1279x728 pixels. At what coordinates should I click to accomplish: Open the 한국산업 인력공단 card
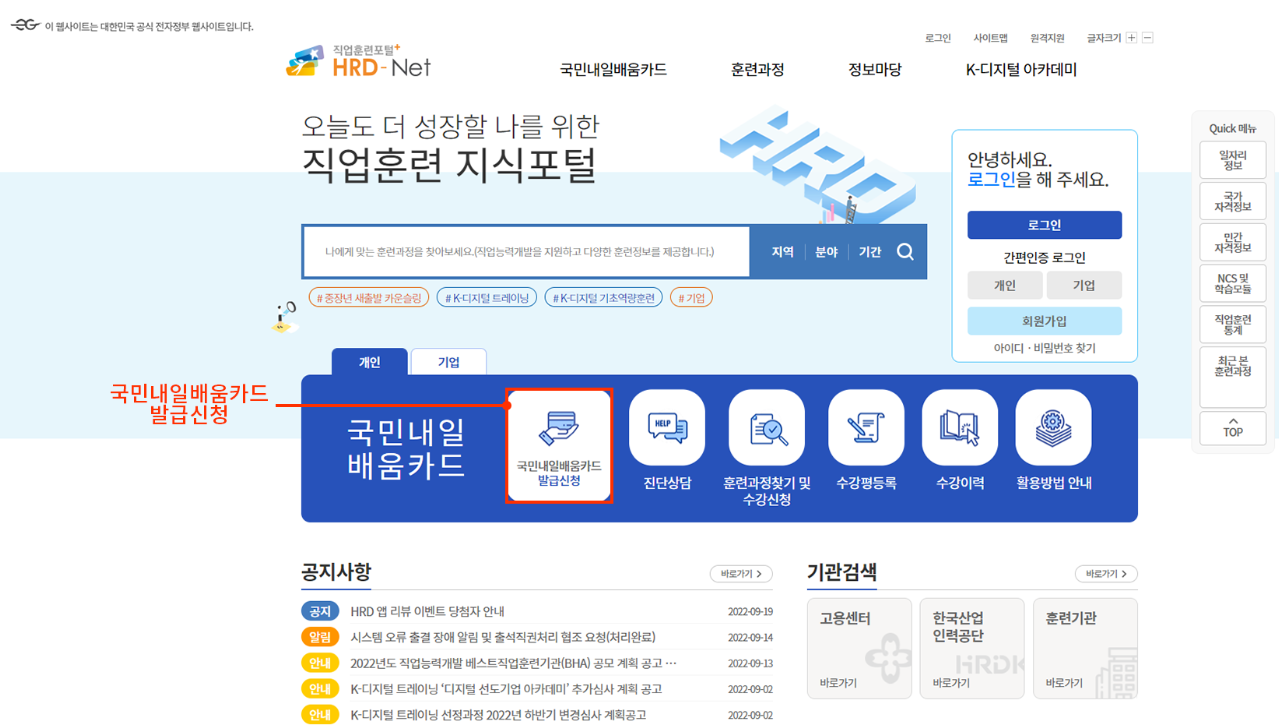[x=972, y=648]
